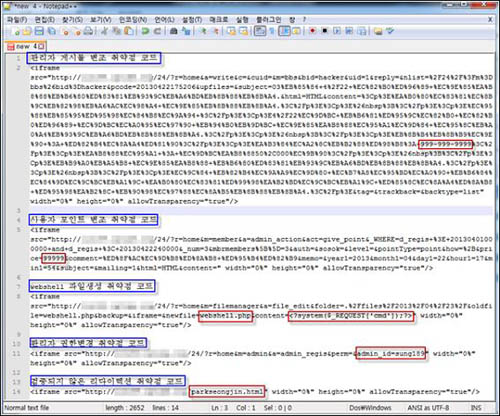The height and width of the screenshot is (416, 500).
Task: Toggle word wrap in the toolbar
Action: (260, 31)
